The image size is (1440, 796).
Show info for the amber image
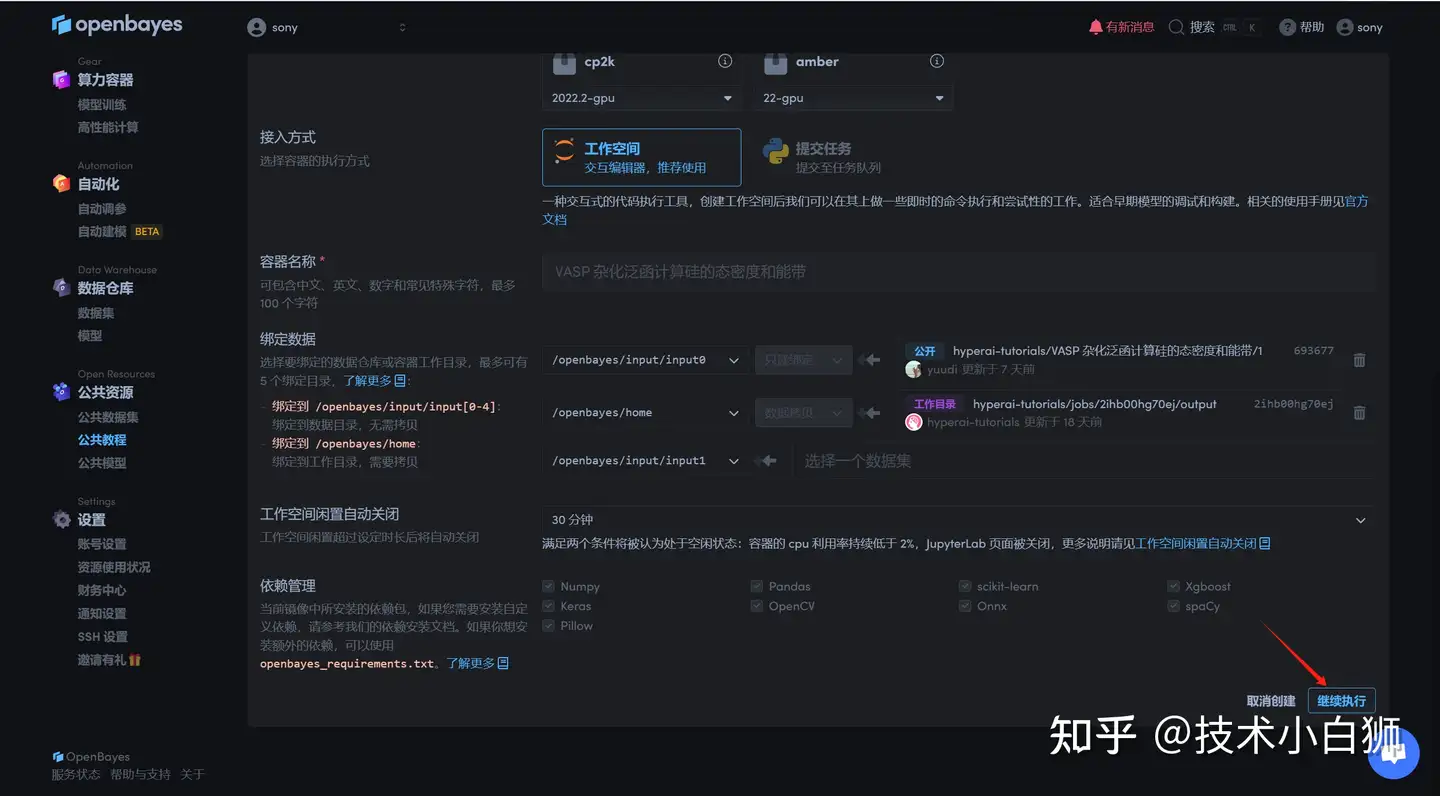(x=937, y=61)
